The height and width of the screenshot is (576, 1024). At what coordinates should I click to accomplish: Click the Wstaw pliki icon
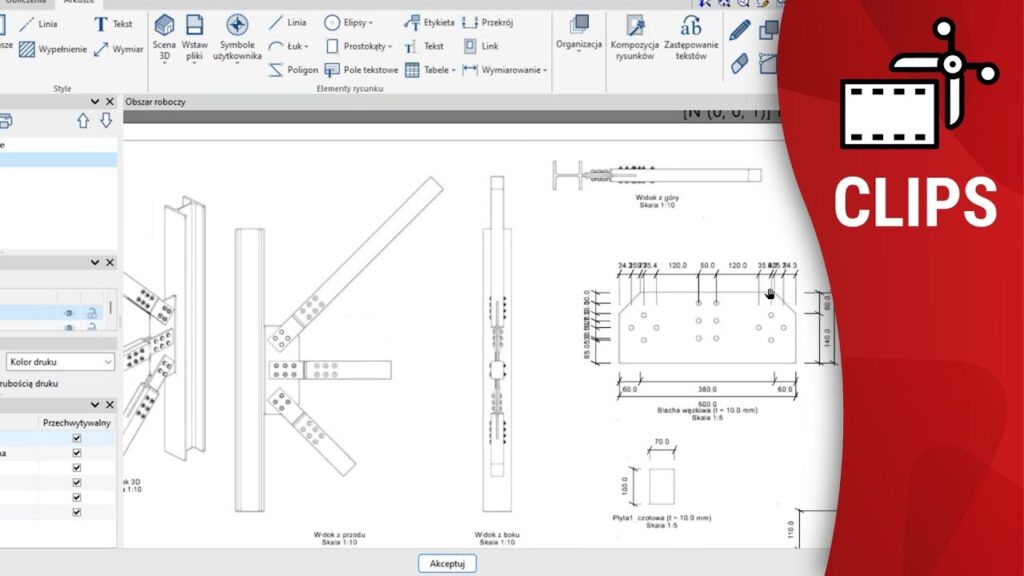195,38
